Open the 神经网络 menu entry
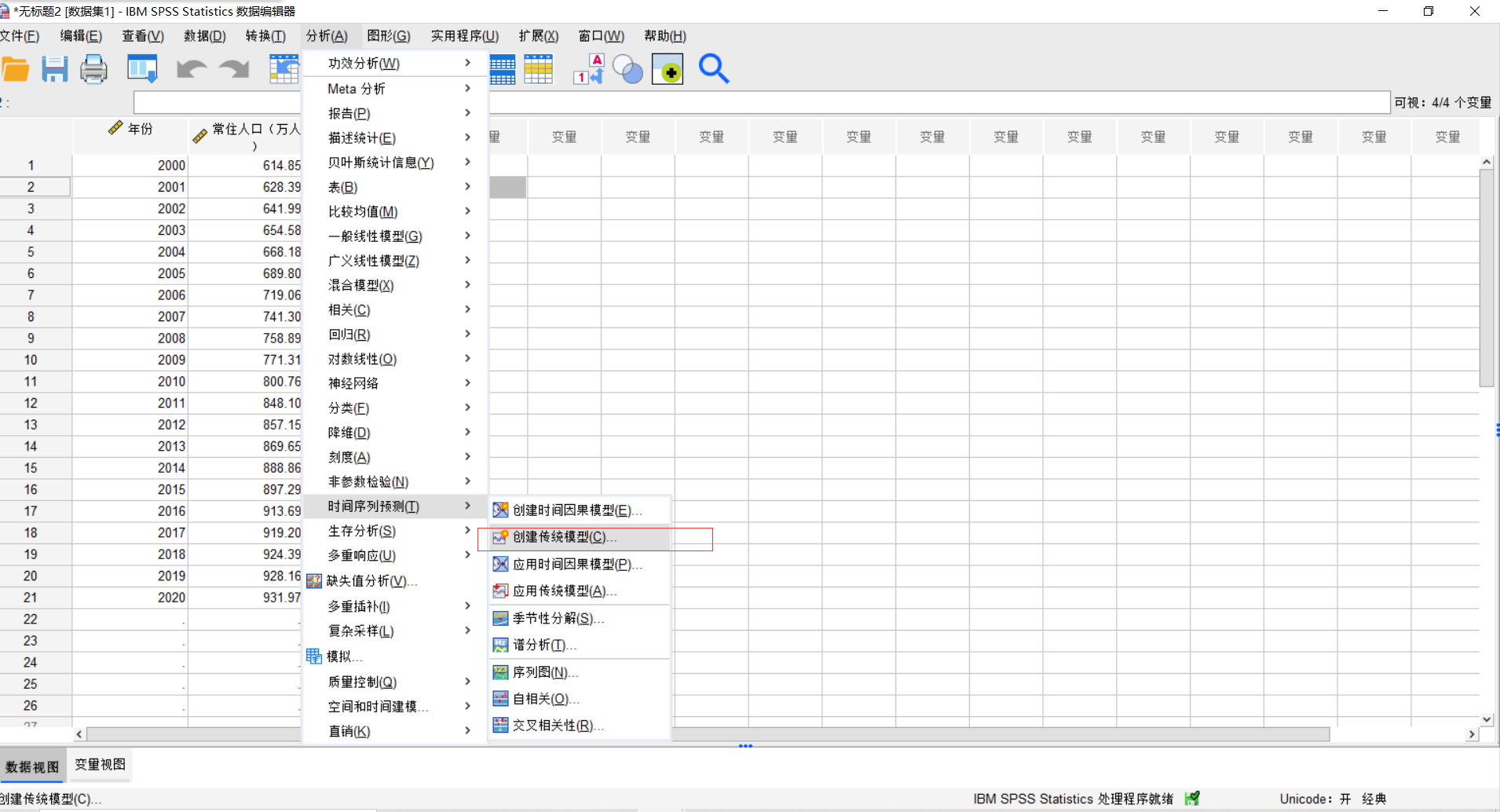Screen dimensions: 1500x812 [394, 384]
